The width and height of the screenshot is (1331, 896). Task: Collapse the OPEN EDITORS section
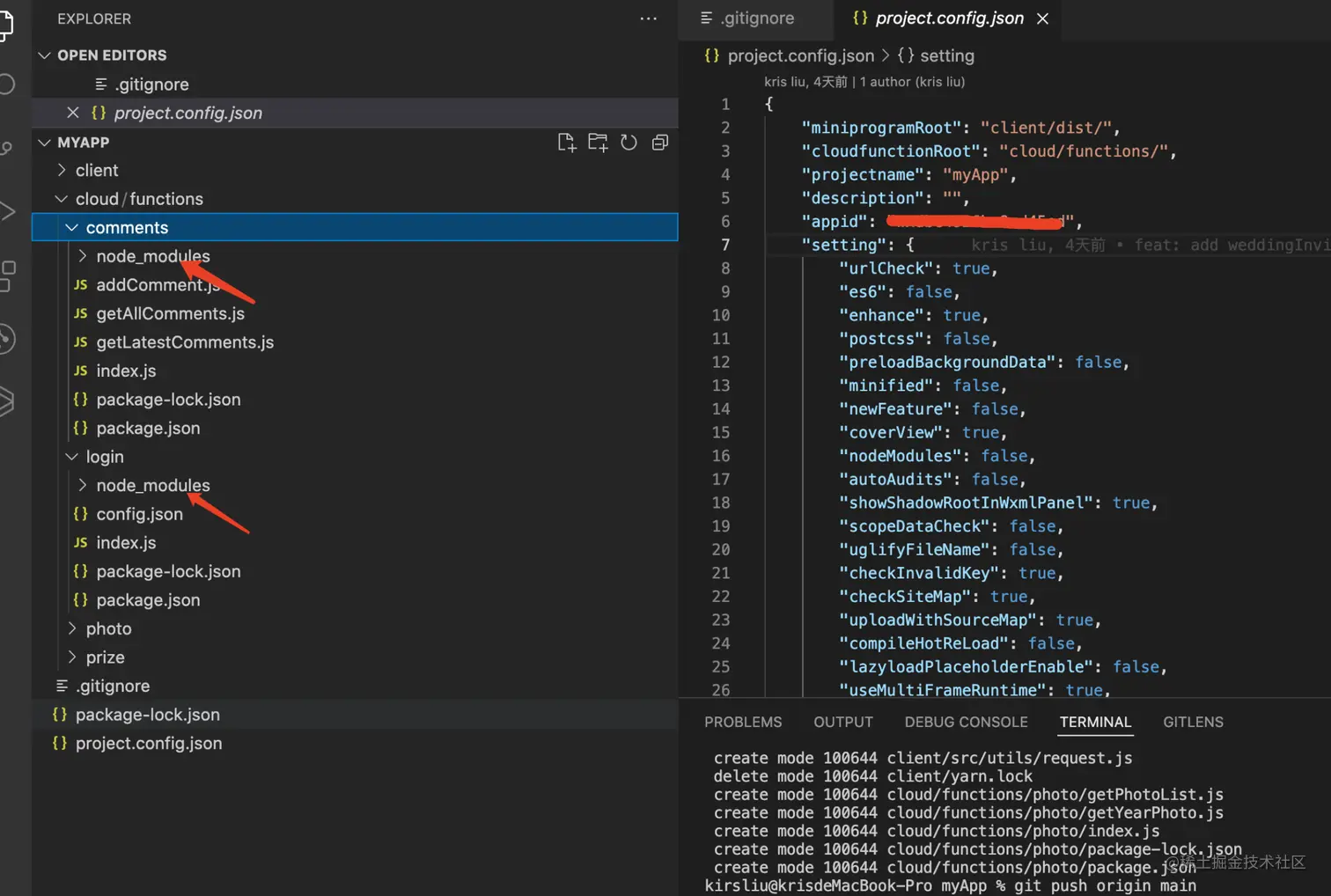[45, 55]
